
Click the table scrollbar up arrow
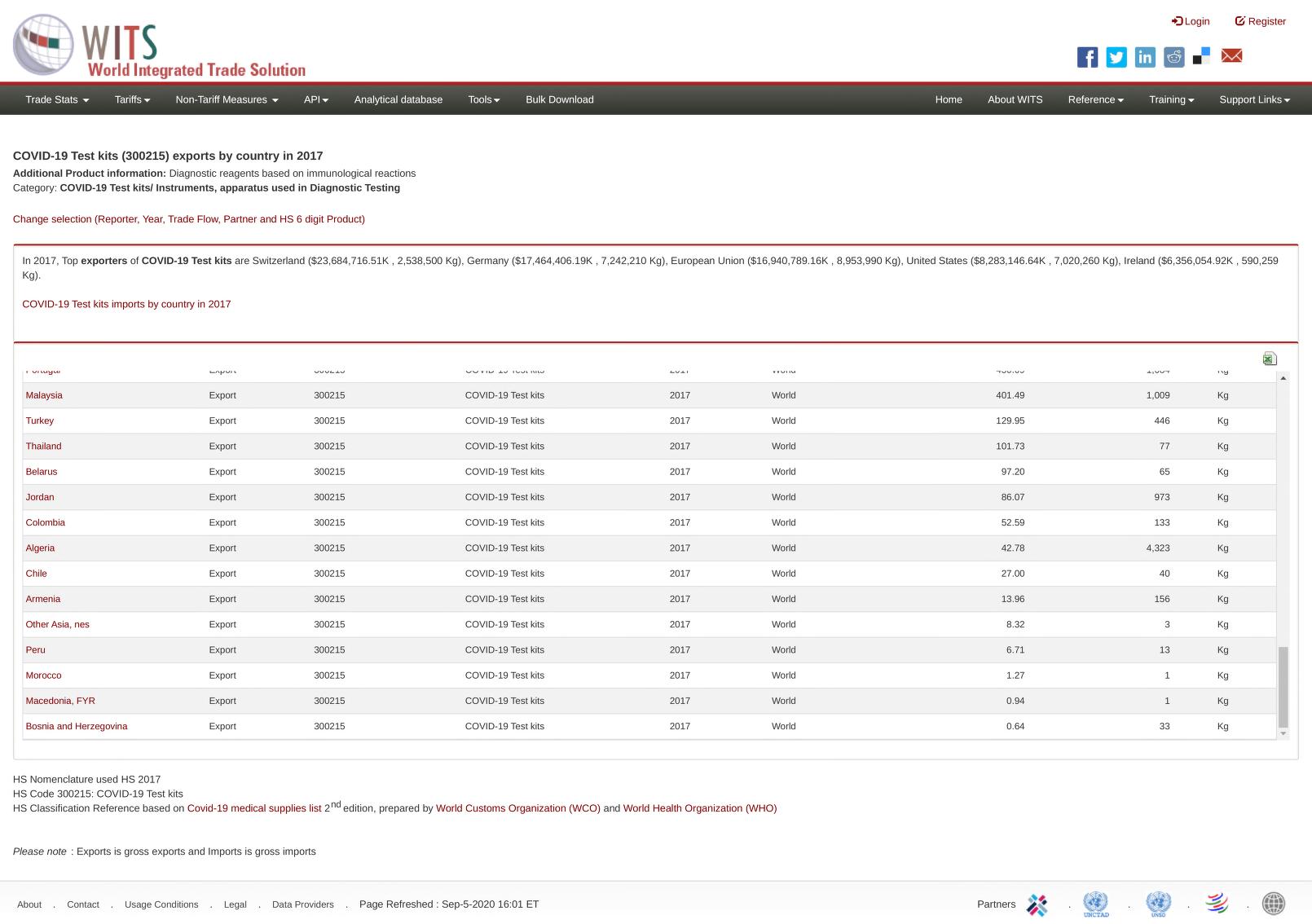(x=1283, y=378)
